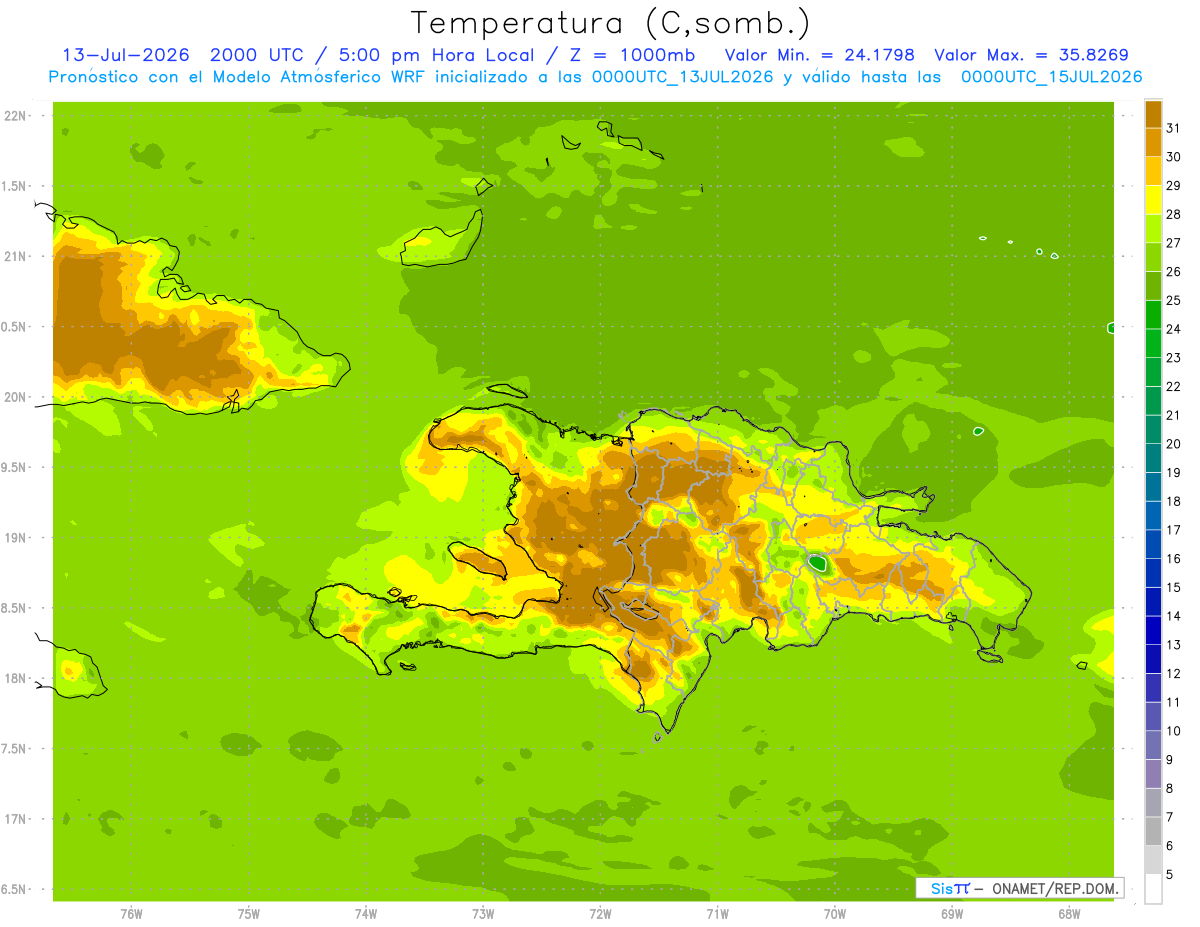The height and width of the screenshot is (927, 1200).
Task: Click the longitude axis label 70W
Action: click(x=835, y=913)
